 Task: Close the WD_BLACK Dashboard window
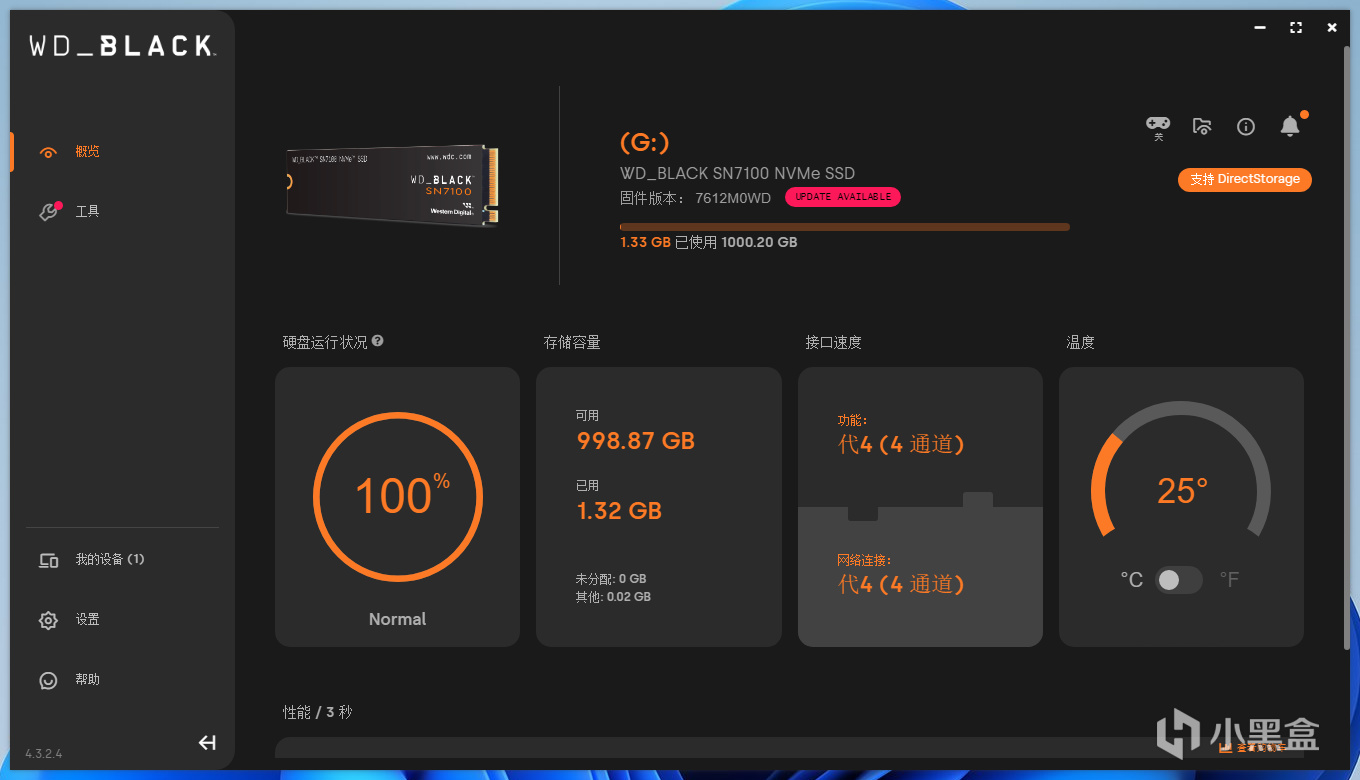click(x=1332, y=28)
